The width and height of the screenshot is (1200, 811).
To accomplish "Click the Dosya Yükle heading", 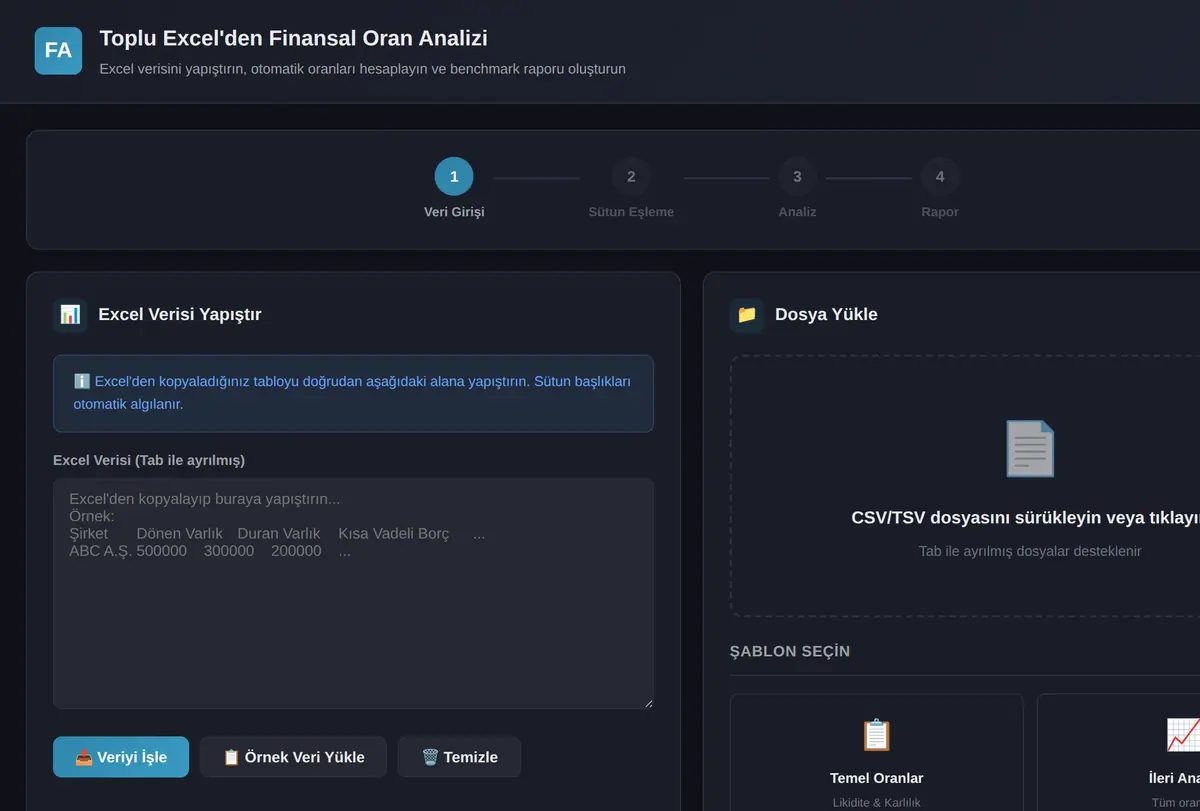I will (x=826, y=314).
